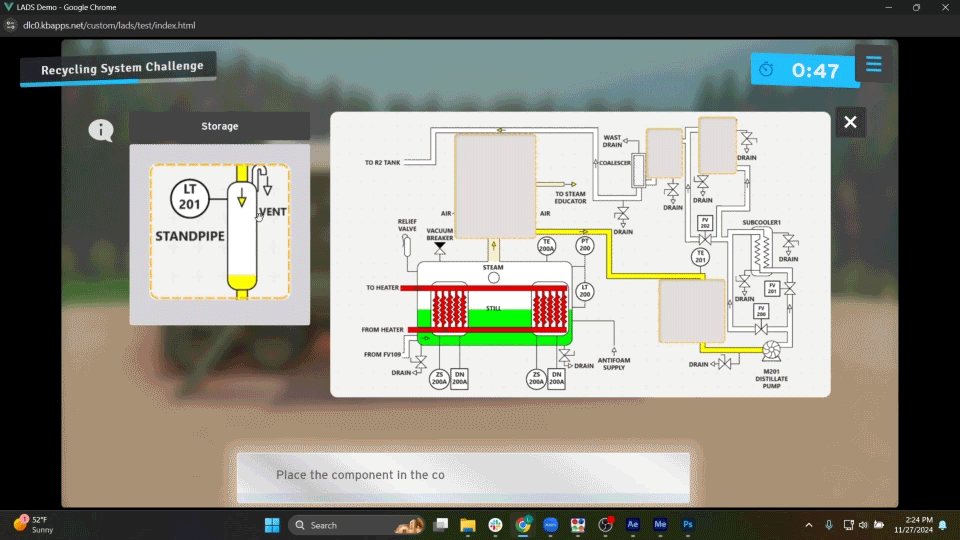Click the instruction text bar at bottom

coord(463,475)
